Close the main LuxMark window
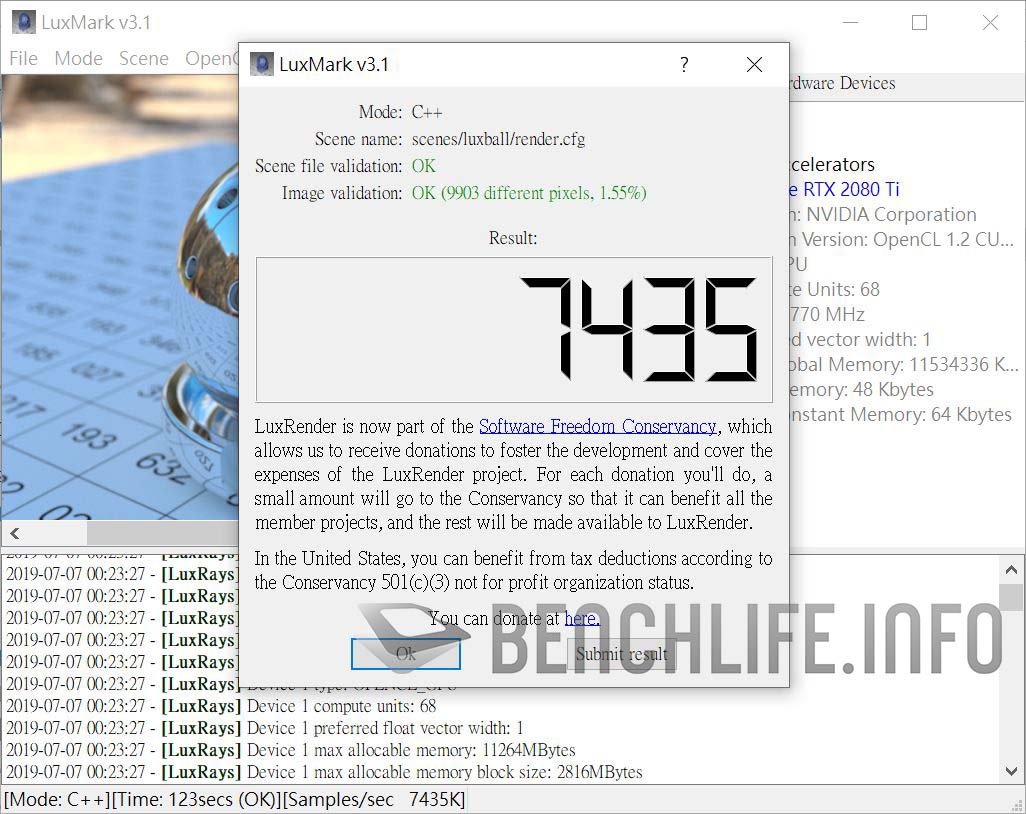The height and width of the screenshot is (814, 1026). 990,22
